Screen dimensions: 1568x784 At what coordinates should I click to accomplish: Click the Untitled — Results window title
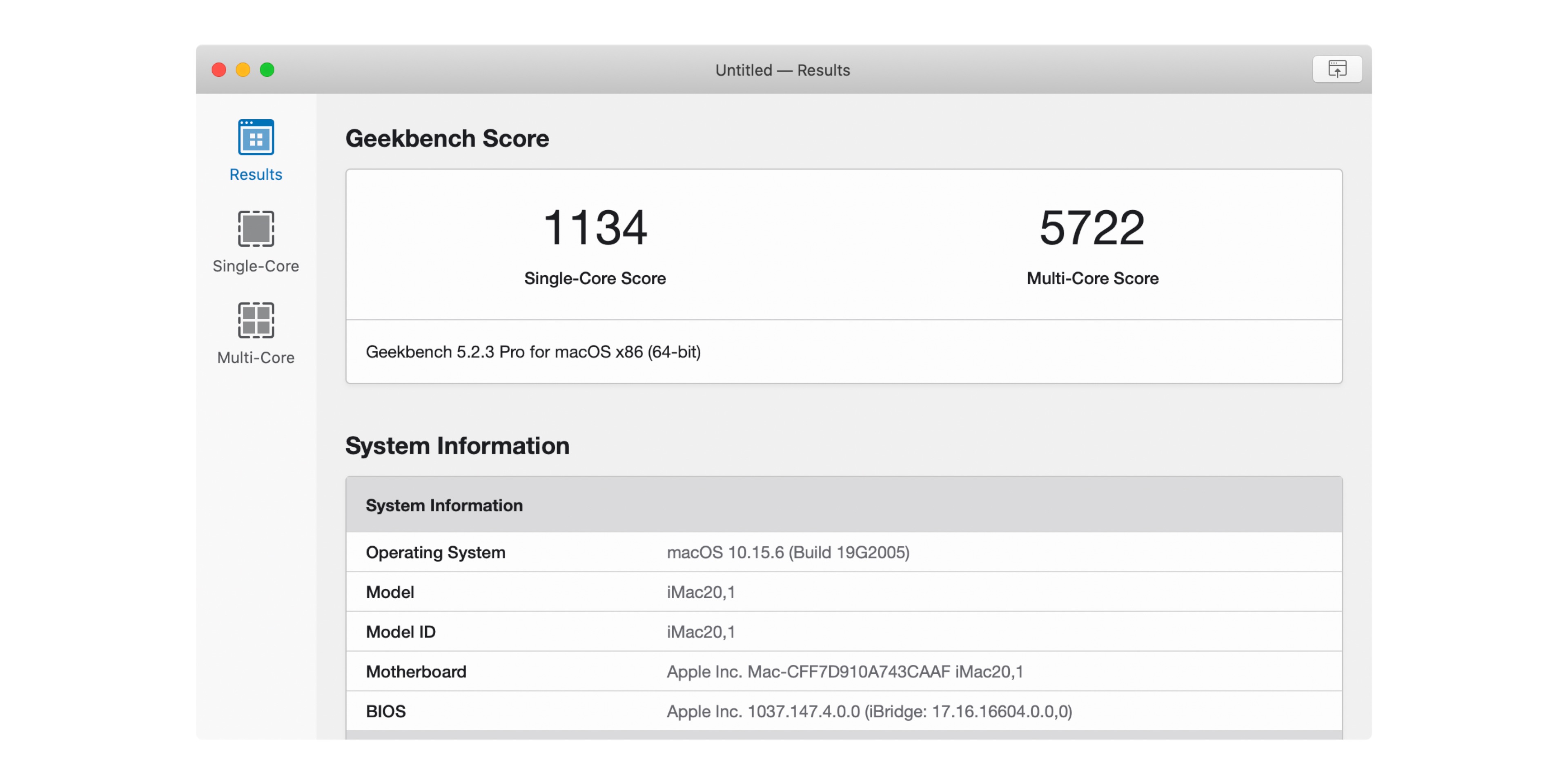point(782,70)
